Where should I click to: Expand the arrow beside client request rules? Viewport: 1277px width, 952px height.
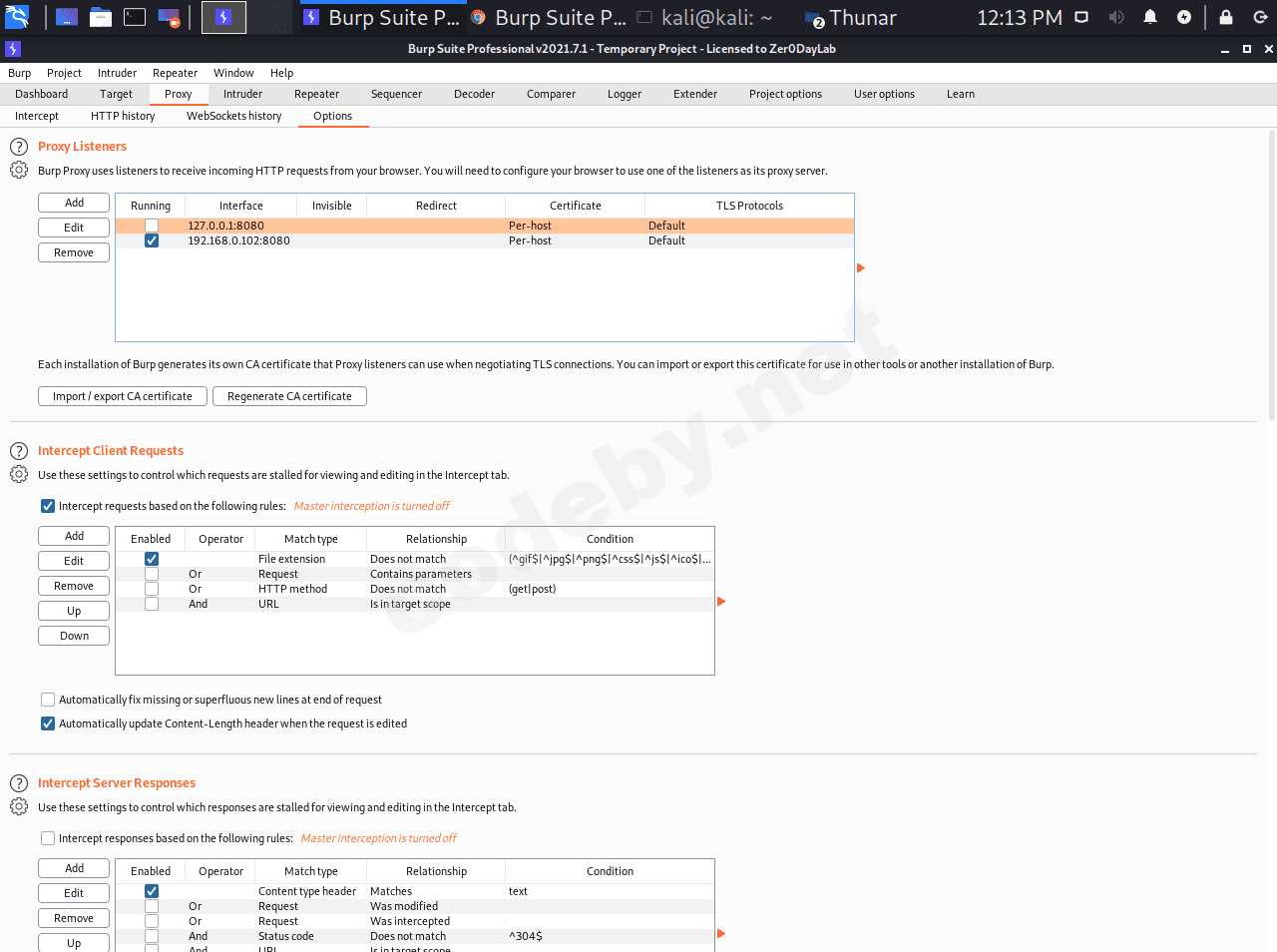point(721,601)
